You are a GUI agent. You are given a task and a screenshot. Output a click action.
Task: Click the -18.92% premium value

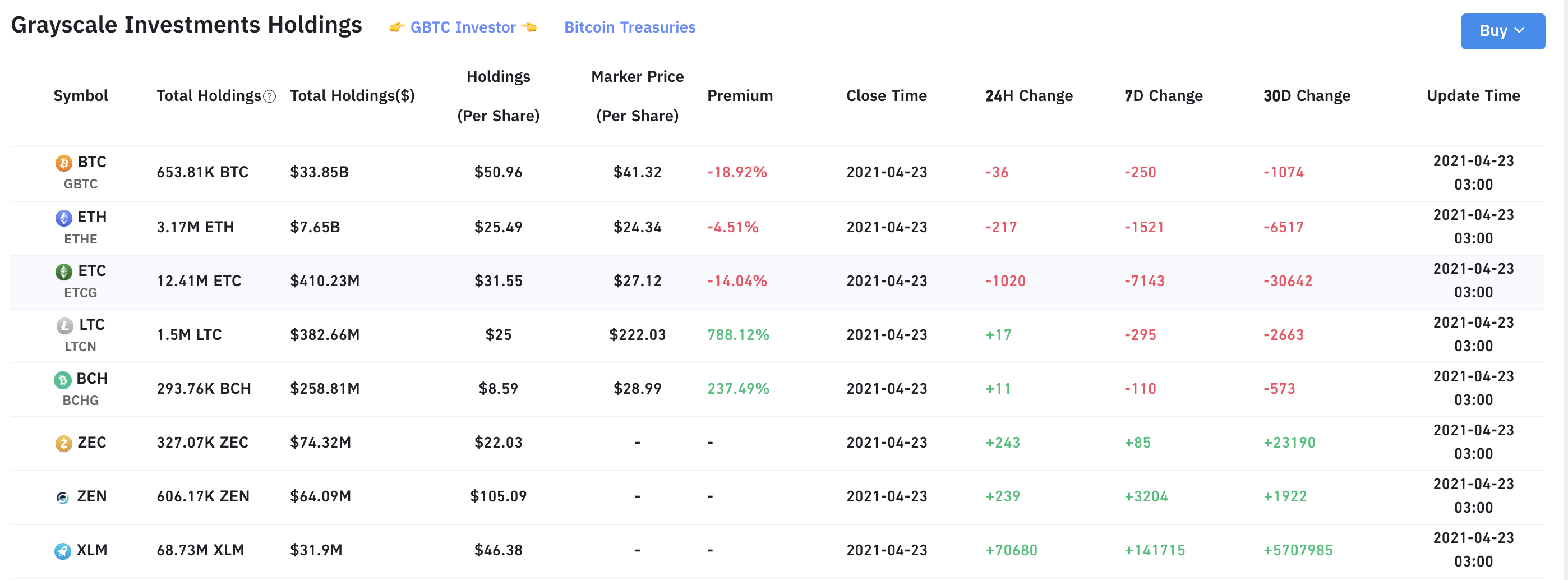point(737,172)
